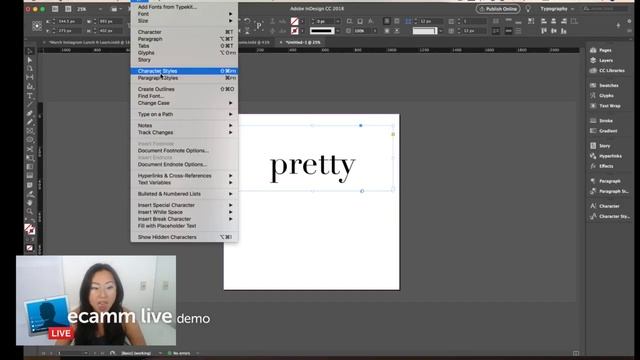Select the Page tool

[30, 68]
